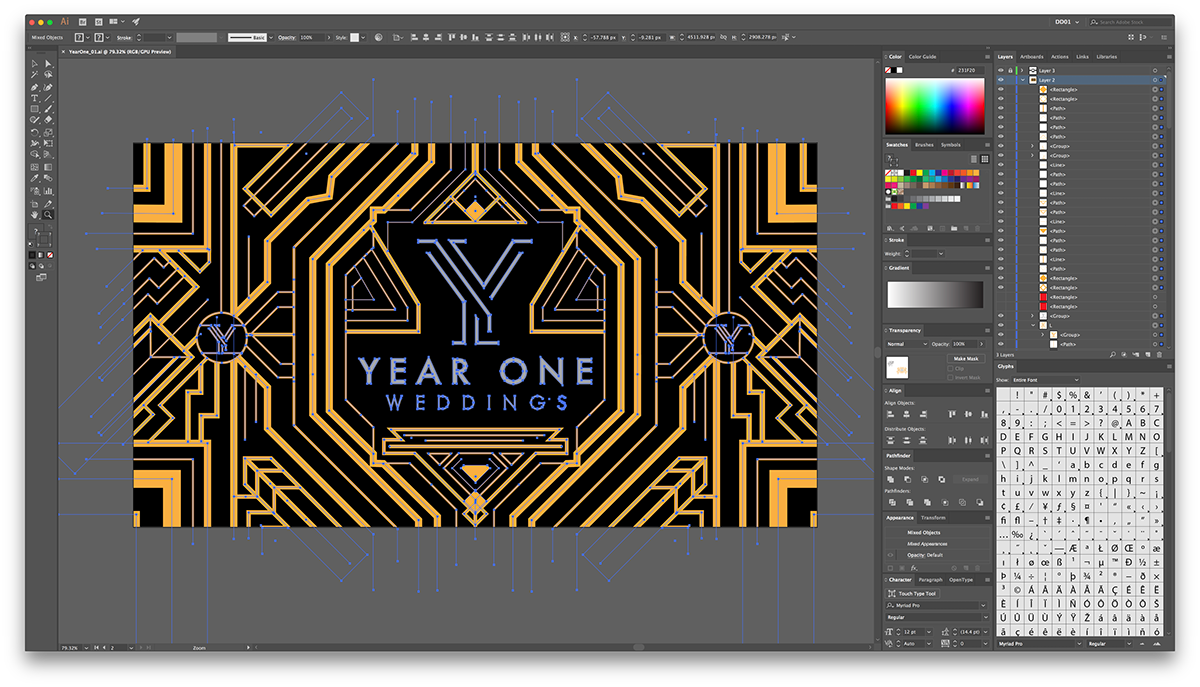Click the Touch Type Tool button

[913, 593]
